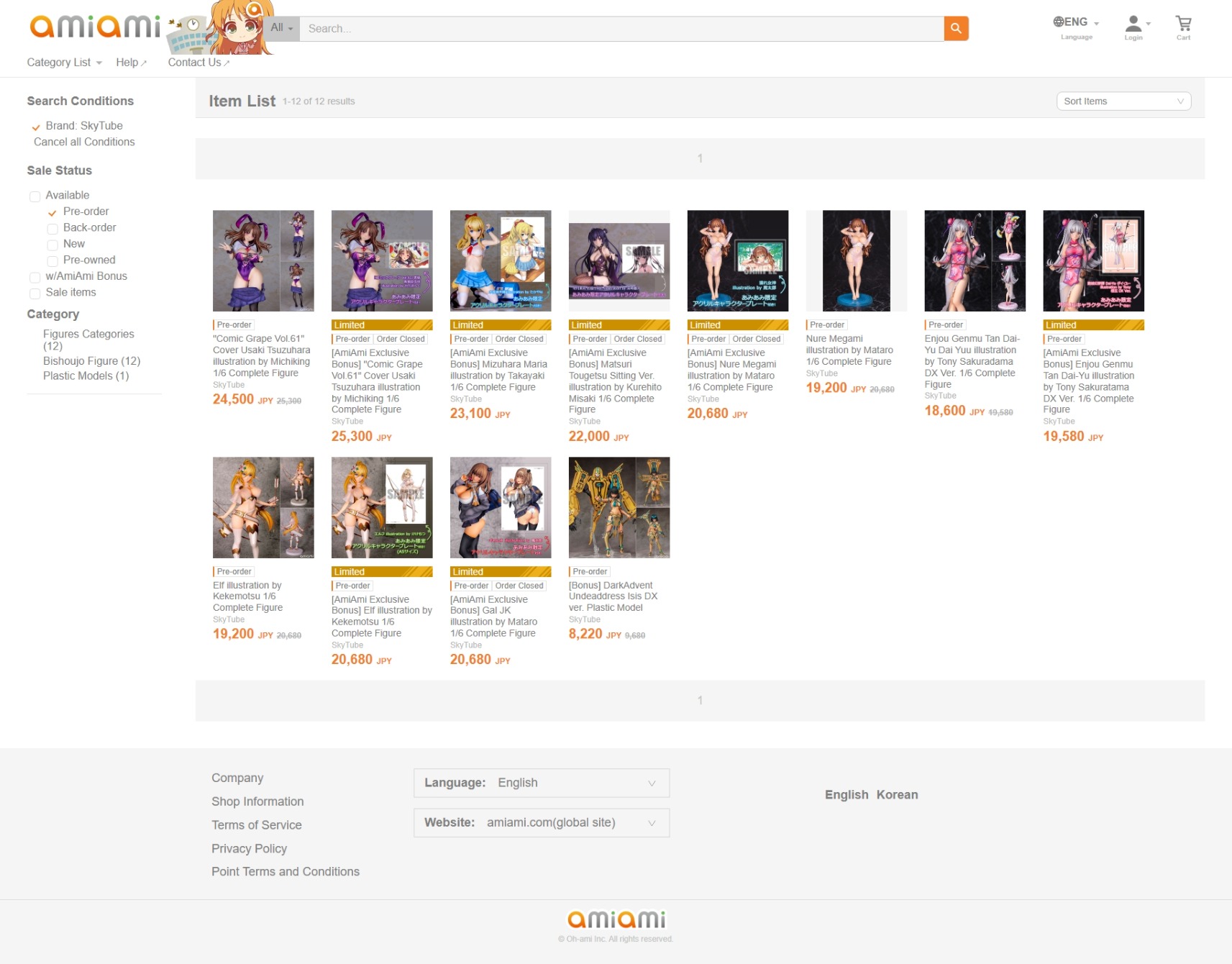This screenshot has height=964, width=1232.
Task: Open Shop Information footer link
Action: (x=257, y=801)
